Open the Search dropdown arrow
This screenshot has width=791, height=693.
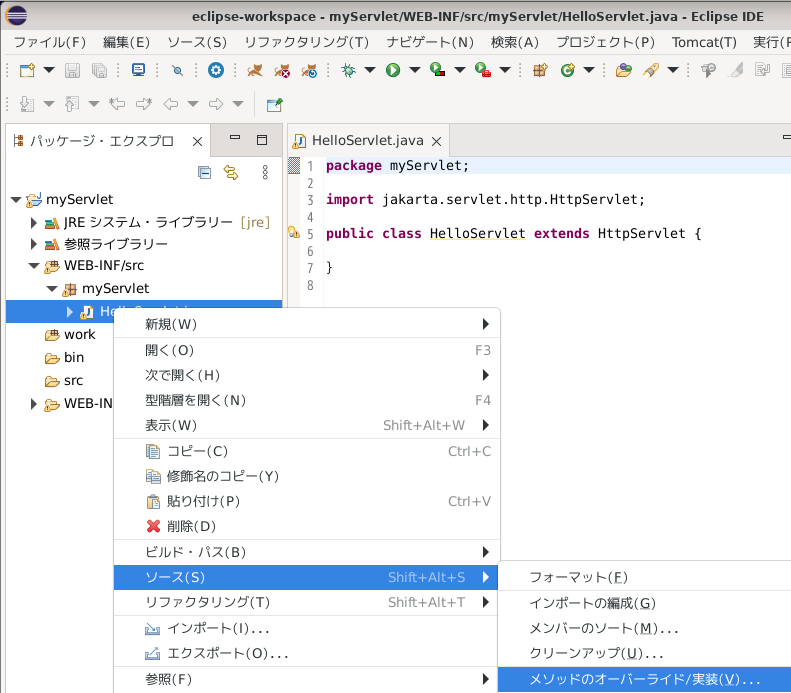(x=673, y=70)
